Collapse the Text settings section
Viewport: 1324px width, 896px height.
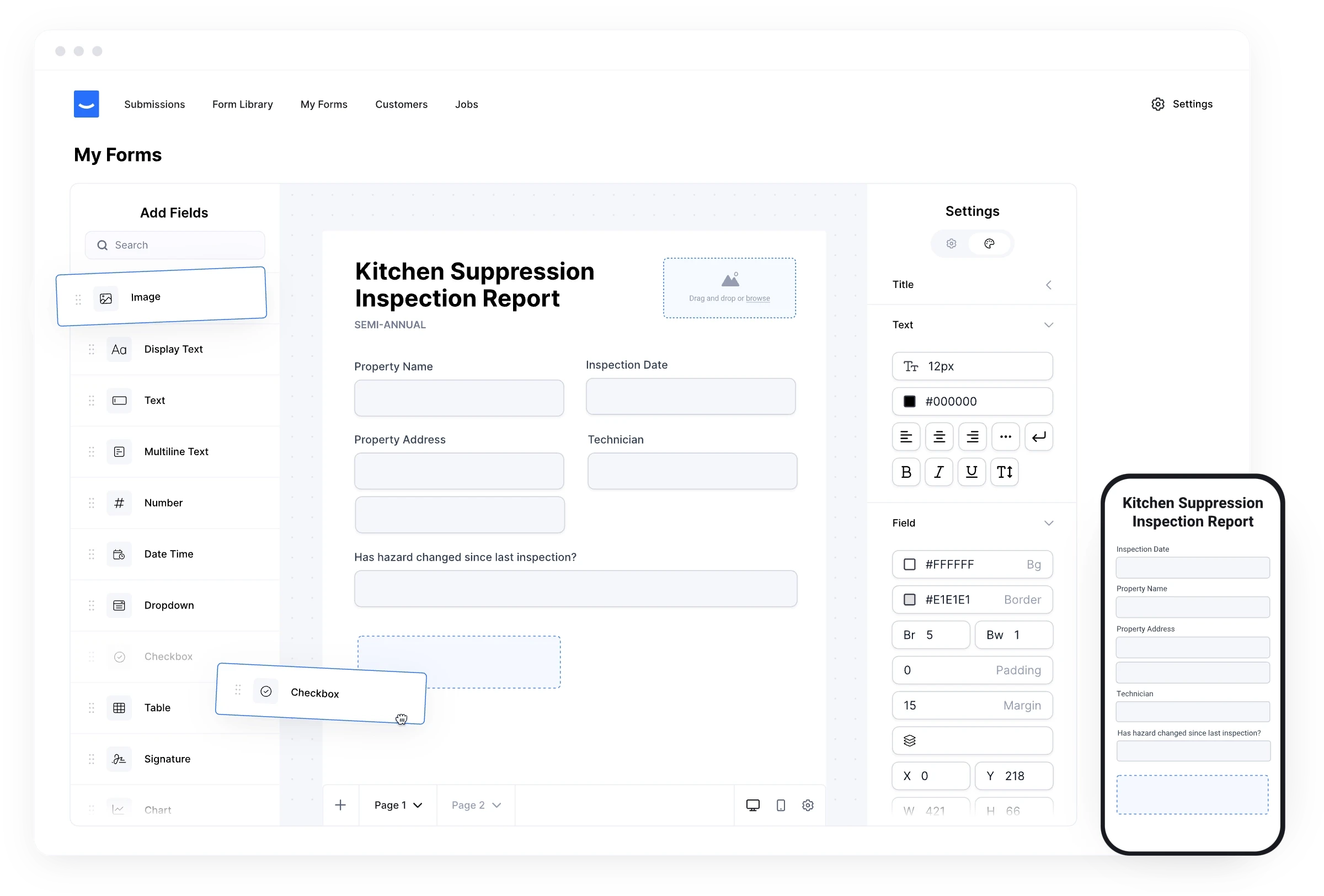[1048, 324]
